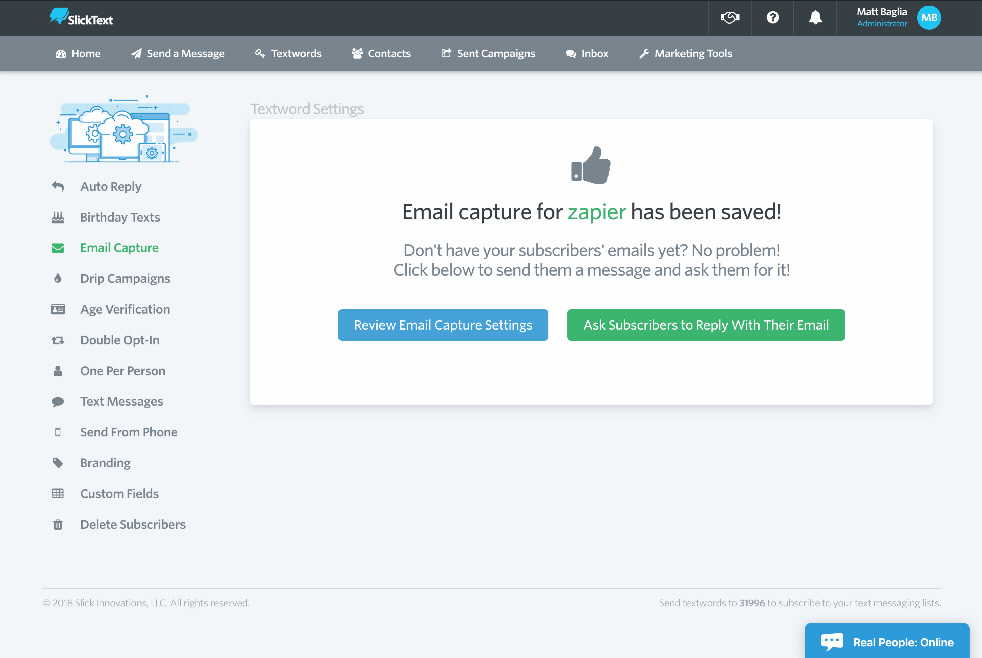
Task: Open Double Opt-In setting
Action: pos(120,340)
